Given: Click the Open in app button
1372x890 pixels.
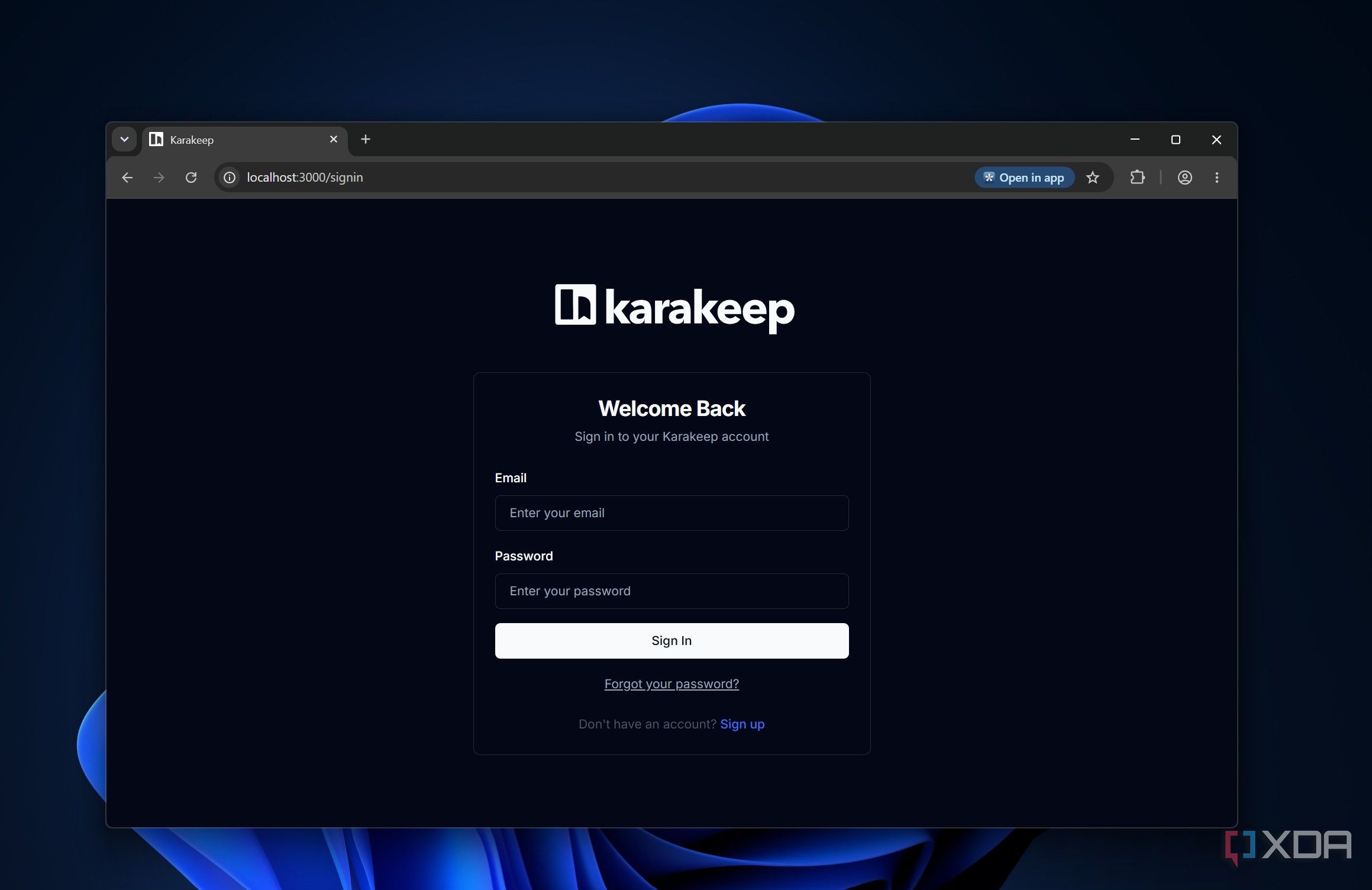Looking at the screenshot, I should (x=1024, y=178).
